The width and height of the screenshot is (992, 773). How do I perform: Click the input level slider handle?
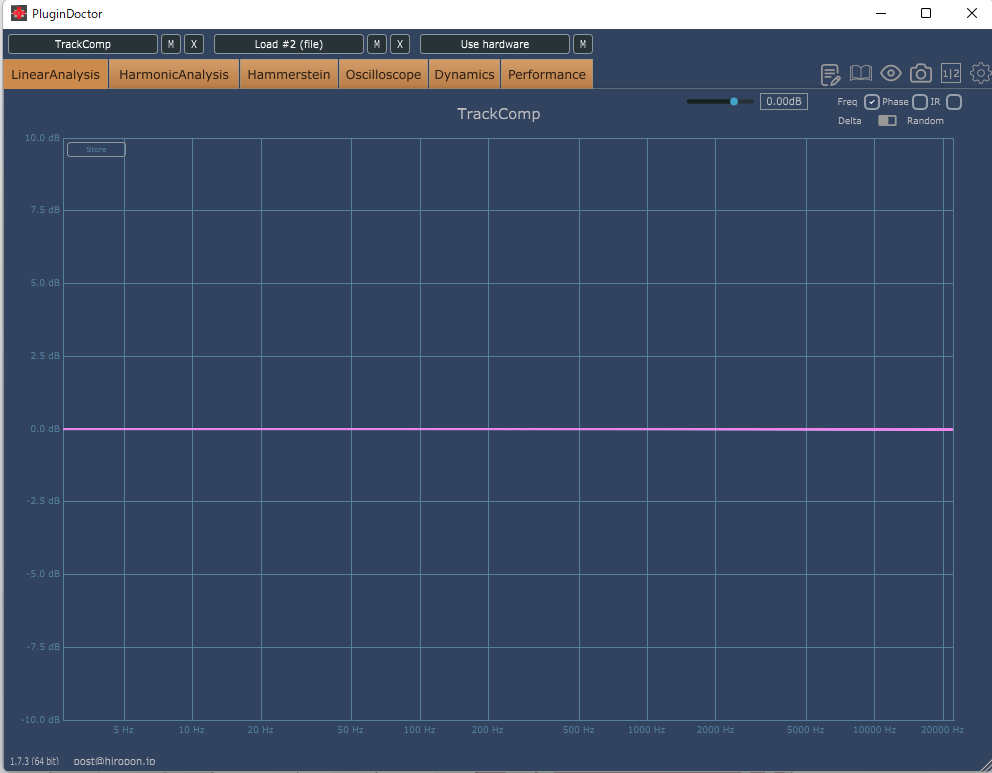click(x=734, y=101)
